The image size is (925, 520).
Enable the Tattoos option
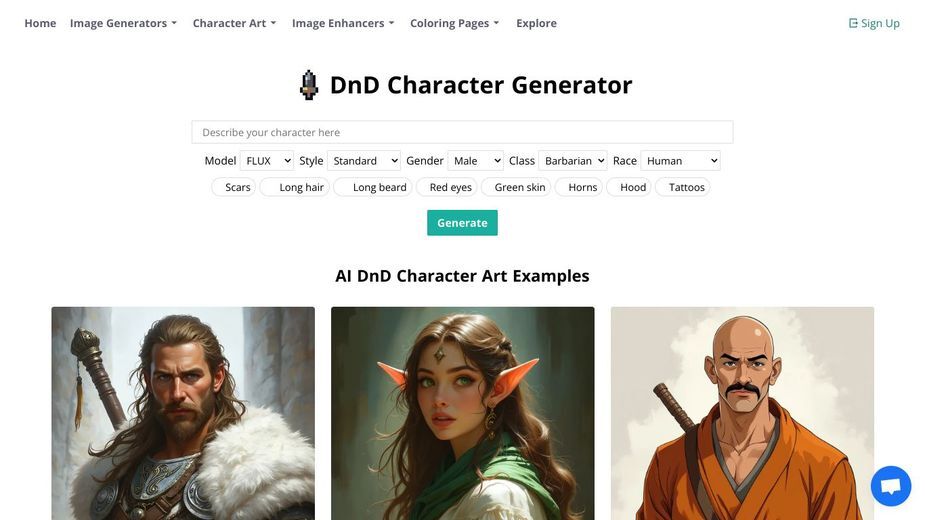point(682,187)
